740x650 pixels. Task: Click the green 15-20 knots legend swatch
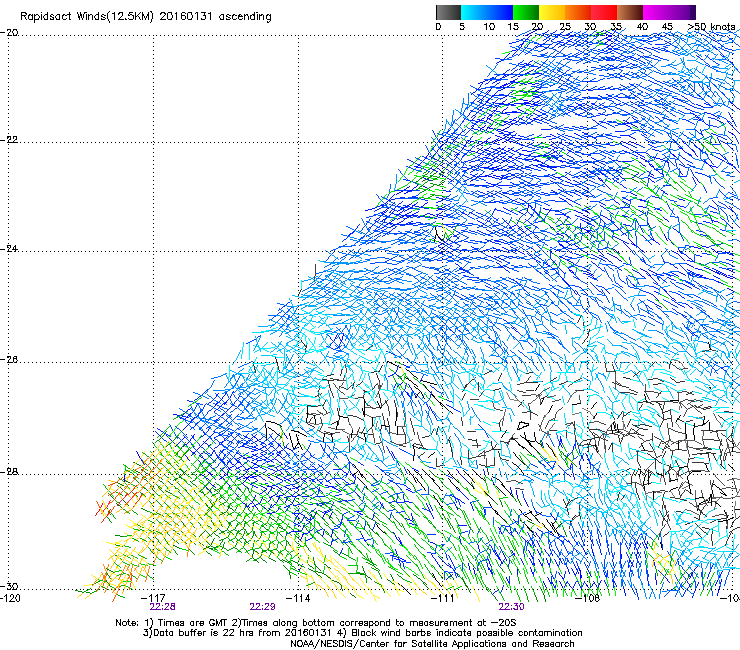point(526,12)
